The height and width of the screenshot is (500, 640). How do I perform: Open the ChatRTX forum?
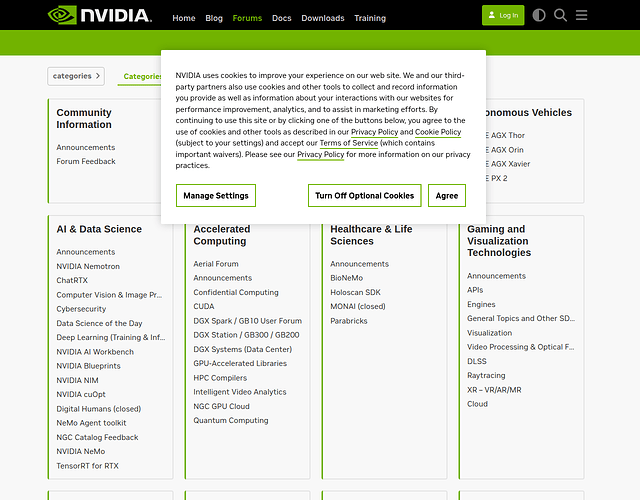(72, 280)
